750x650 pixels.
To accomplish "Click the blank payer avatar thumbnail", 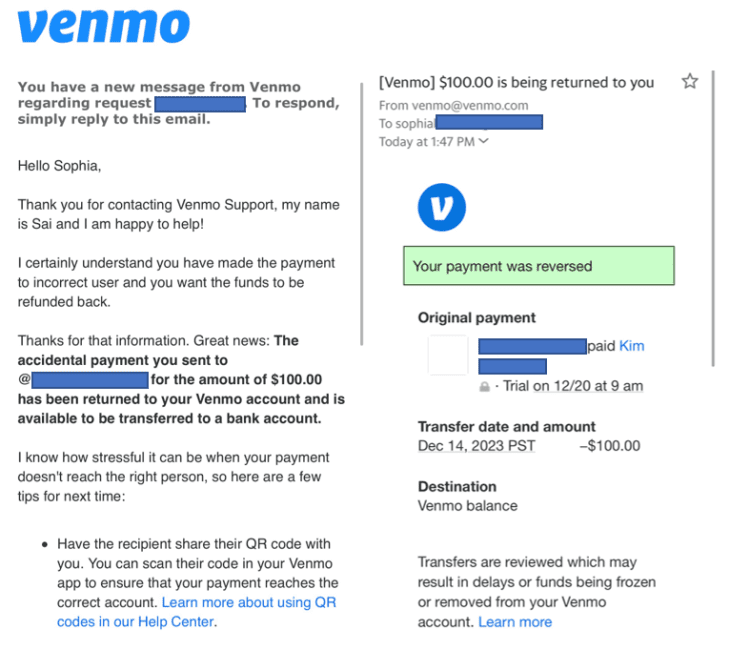I will 447,356.
